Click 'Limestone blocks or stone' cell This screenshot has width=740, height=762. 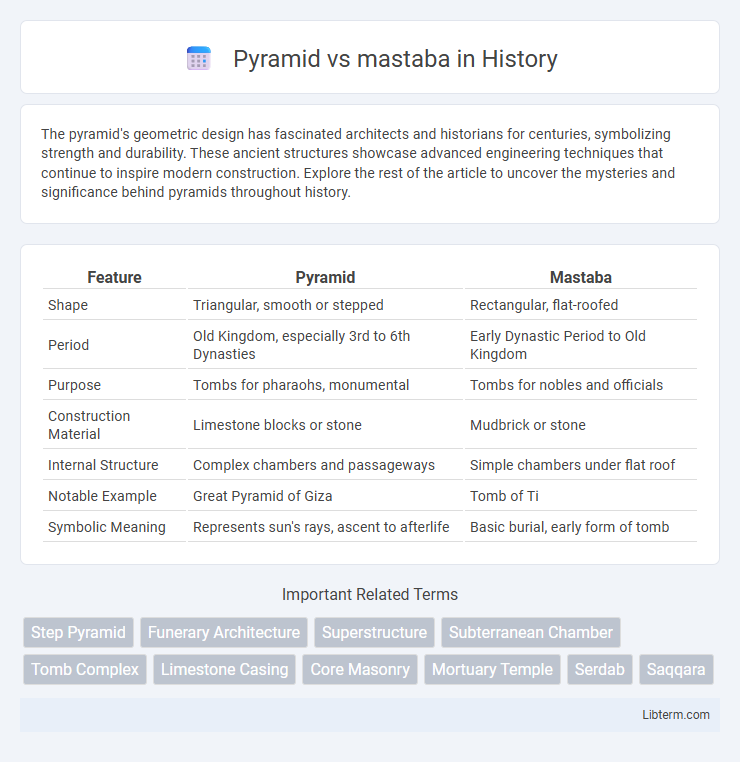tap(325, 425)
